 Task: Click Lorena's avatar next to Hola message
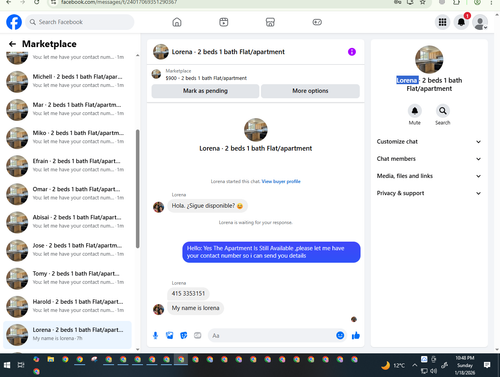158,207
